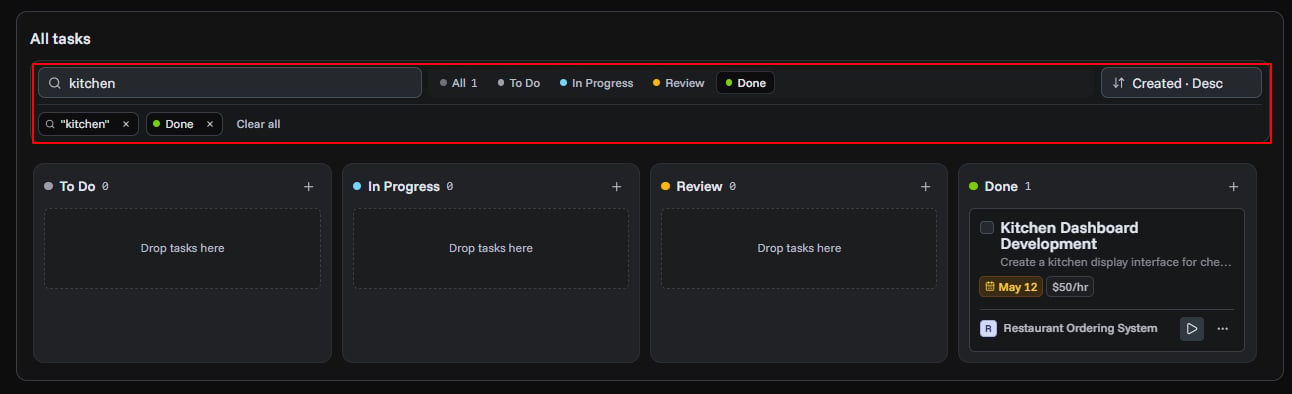Add a task to In Progress column

point(617,186)
